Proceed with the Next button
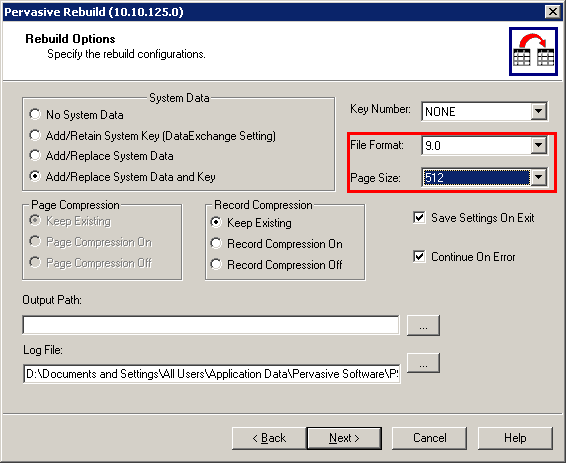 [344, 438]
